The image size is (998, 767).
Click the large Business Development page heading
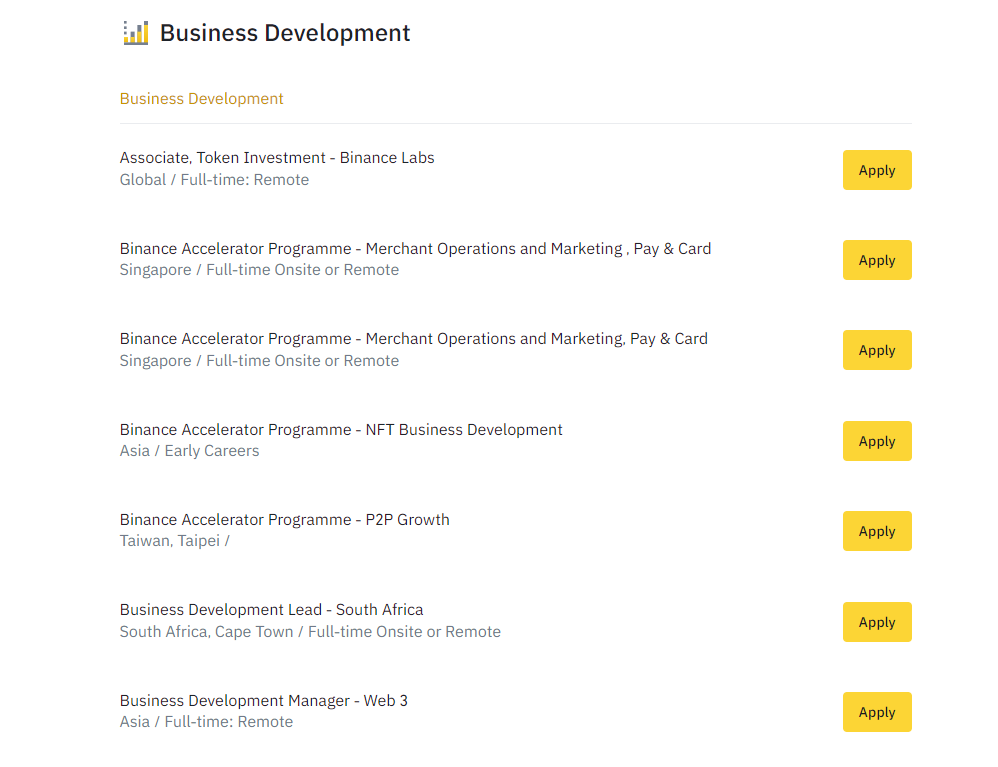tap(285, 33)
